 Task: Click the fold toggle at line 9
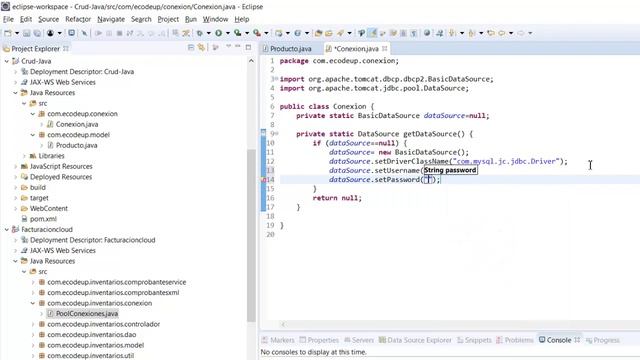276,134
